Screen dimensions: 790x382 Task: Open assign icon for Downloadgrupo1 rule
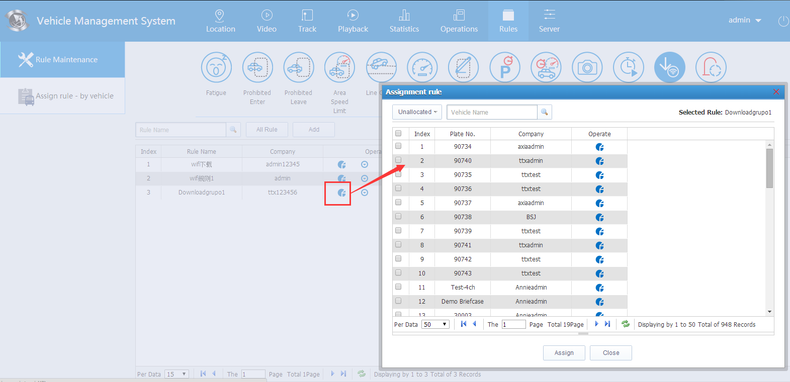[342, 193]
